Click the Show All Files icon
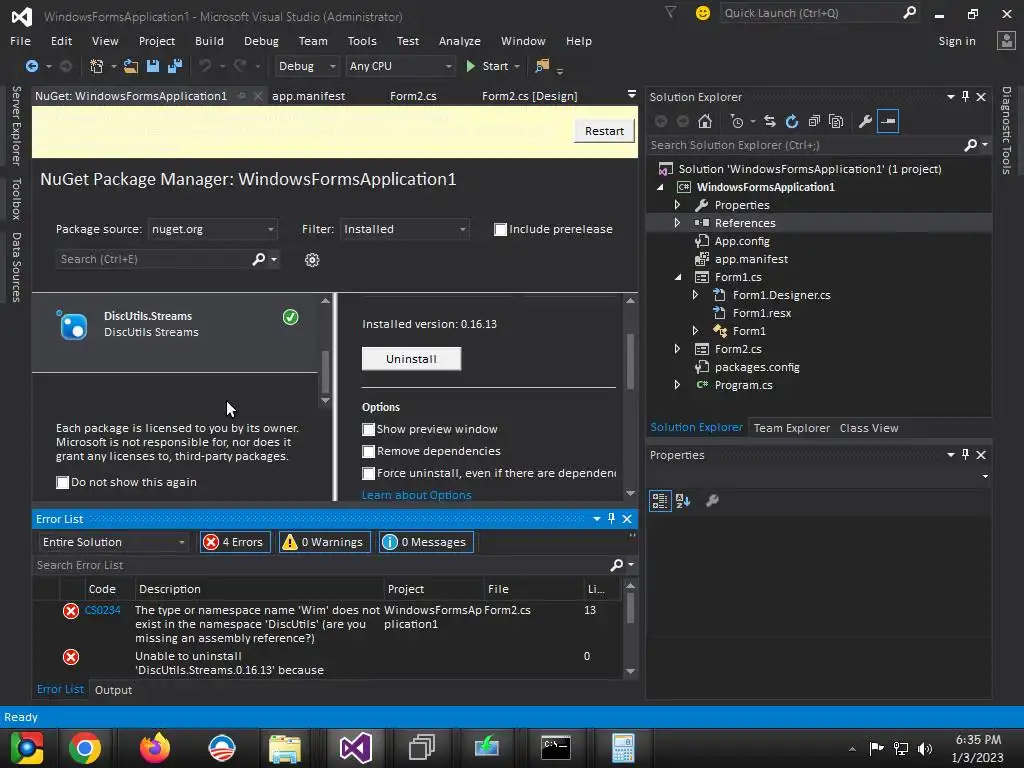Viewport: 1024px width, 768px height. click(x=836, y=121)
